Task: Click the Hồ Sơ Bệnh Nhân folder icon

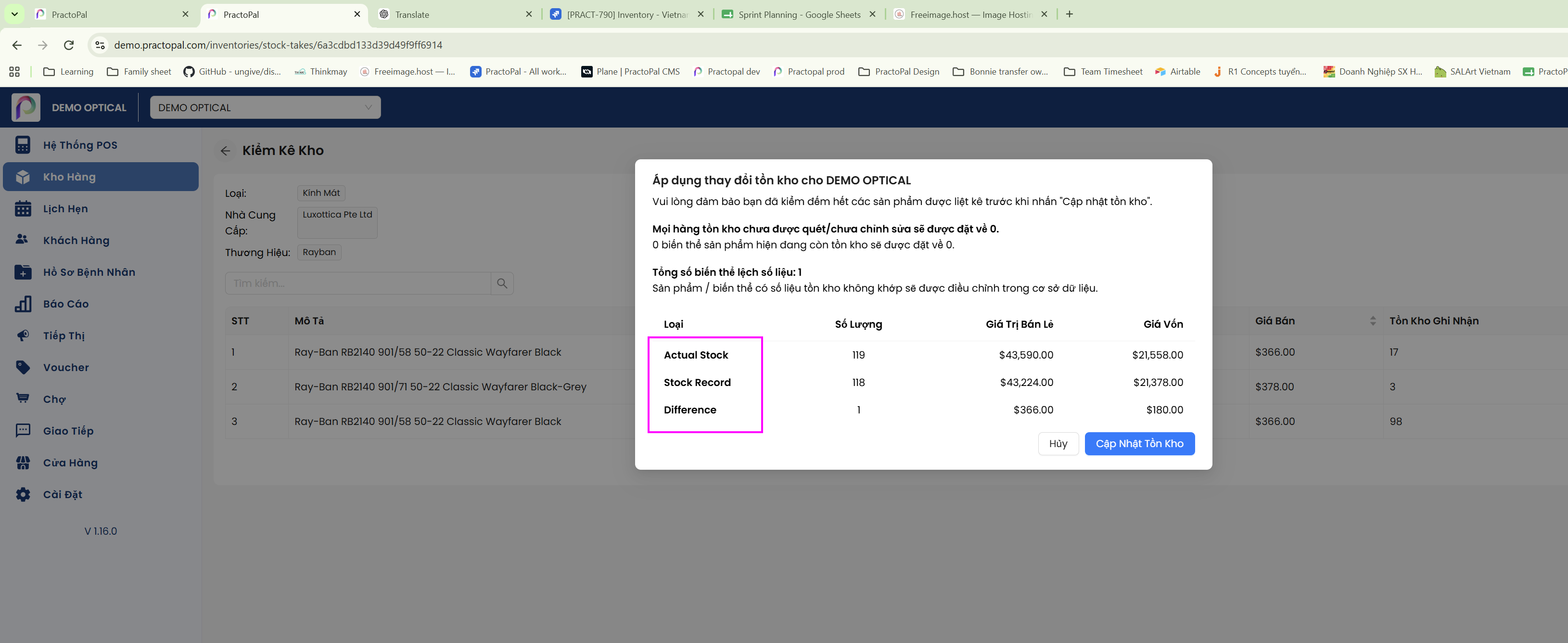Action: pyautogui.click(x=23, y=272)
